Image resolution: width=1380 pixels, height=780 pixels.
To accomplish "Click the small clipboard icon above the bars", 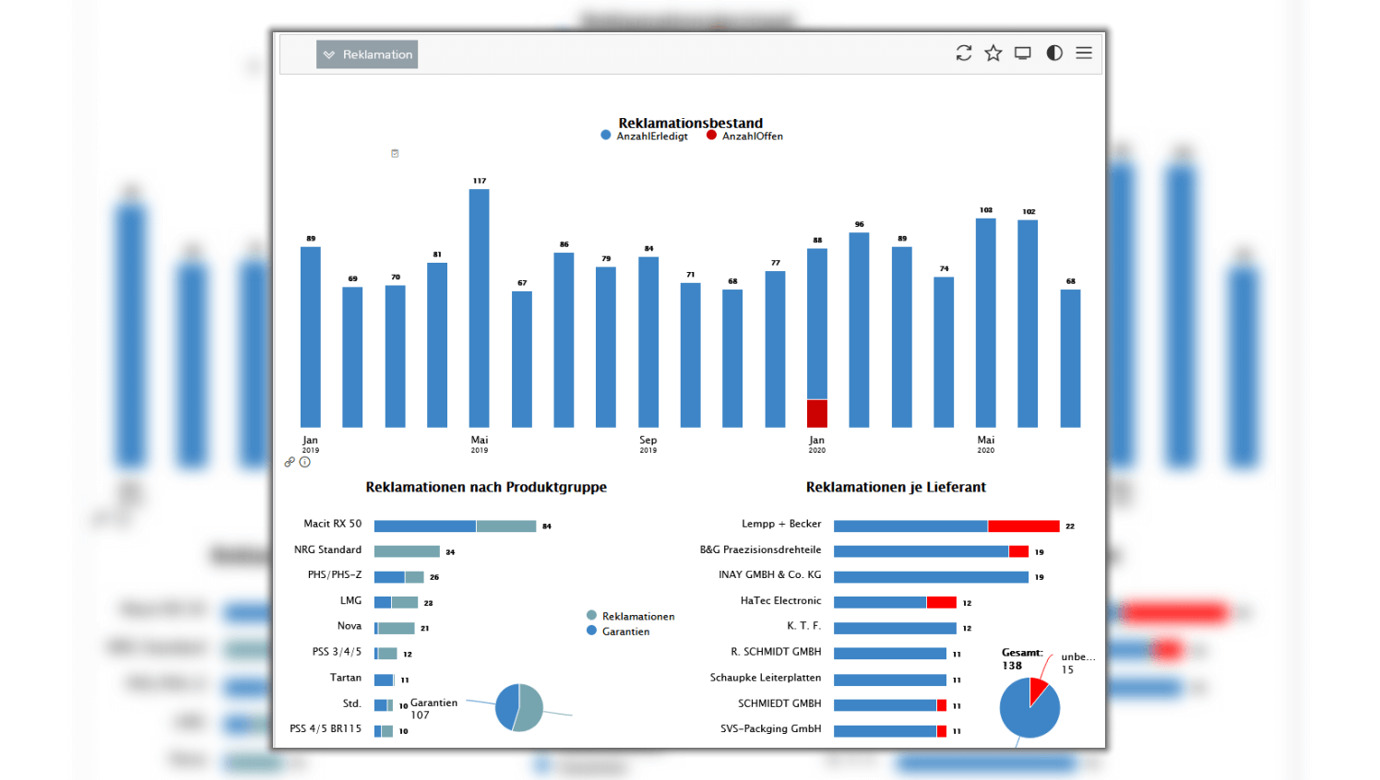I will point(395,154).
